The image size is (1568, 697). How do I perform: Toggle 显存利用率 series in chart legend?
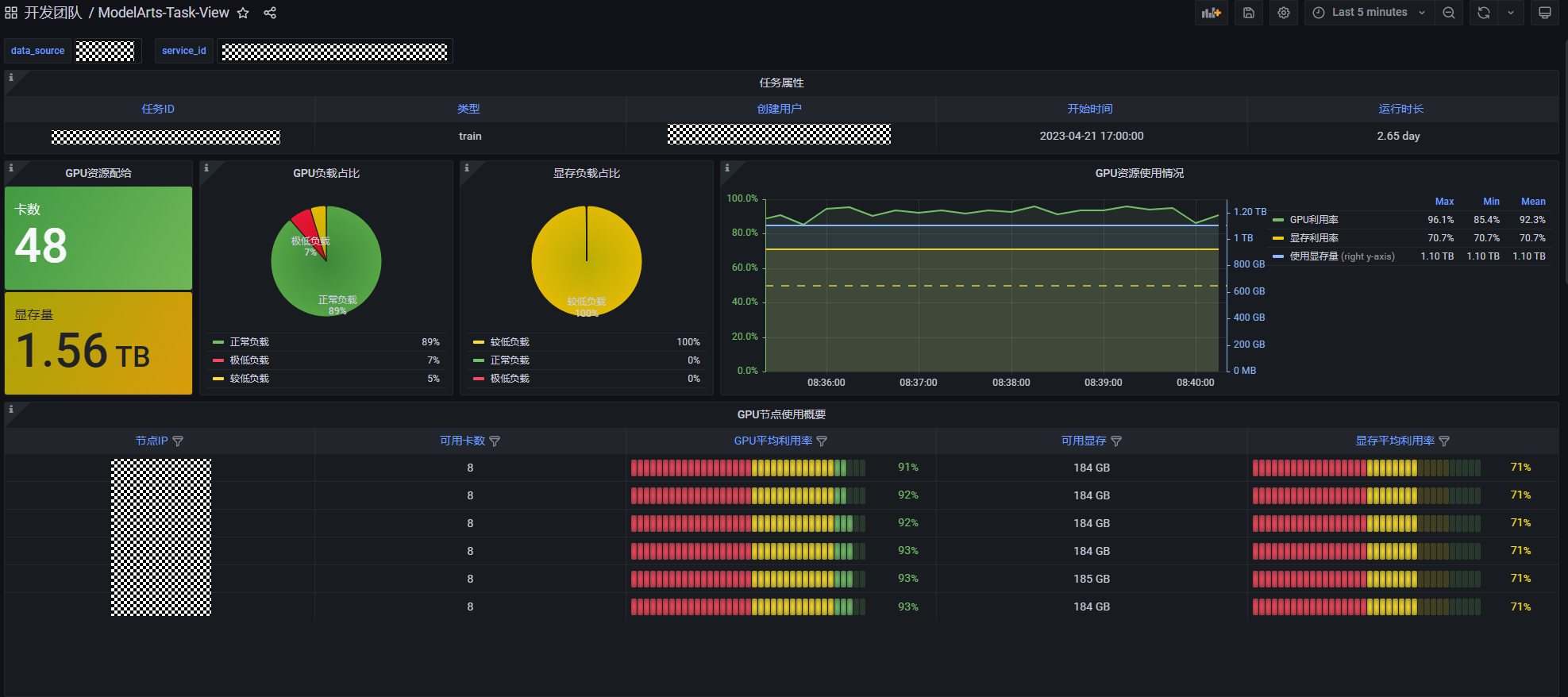[1313, 238]
